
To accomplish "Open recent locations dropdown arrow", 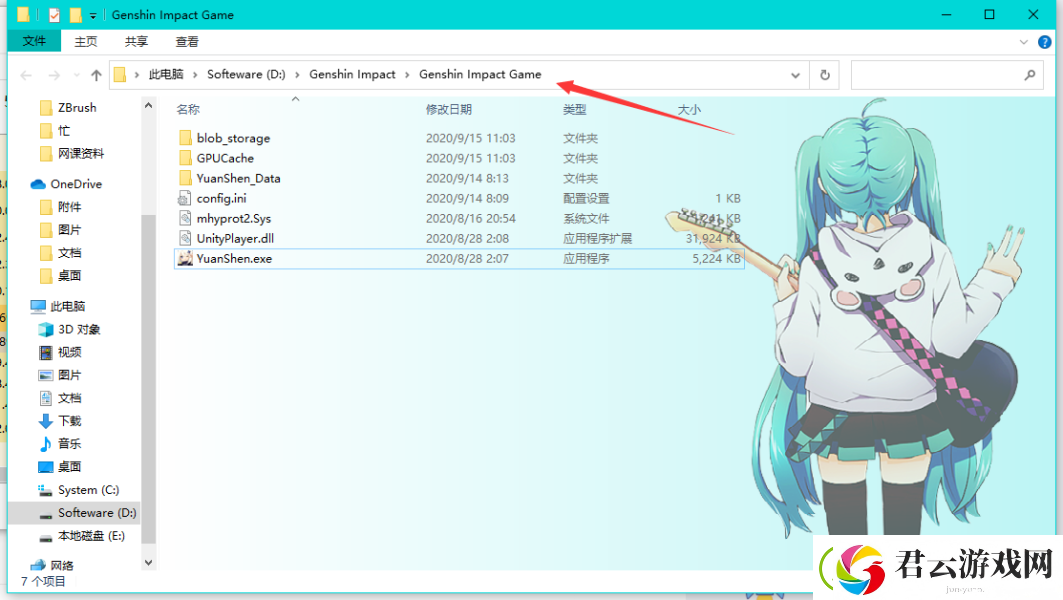I will tap(77, 75).
